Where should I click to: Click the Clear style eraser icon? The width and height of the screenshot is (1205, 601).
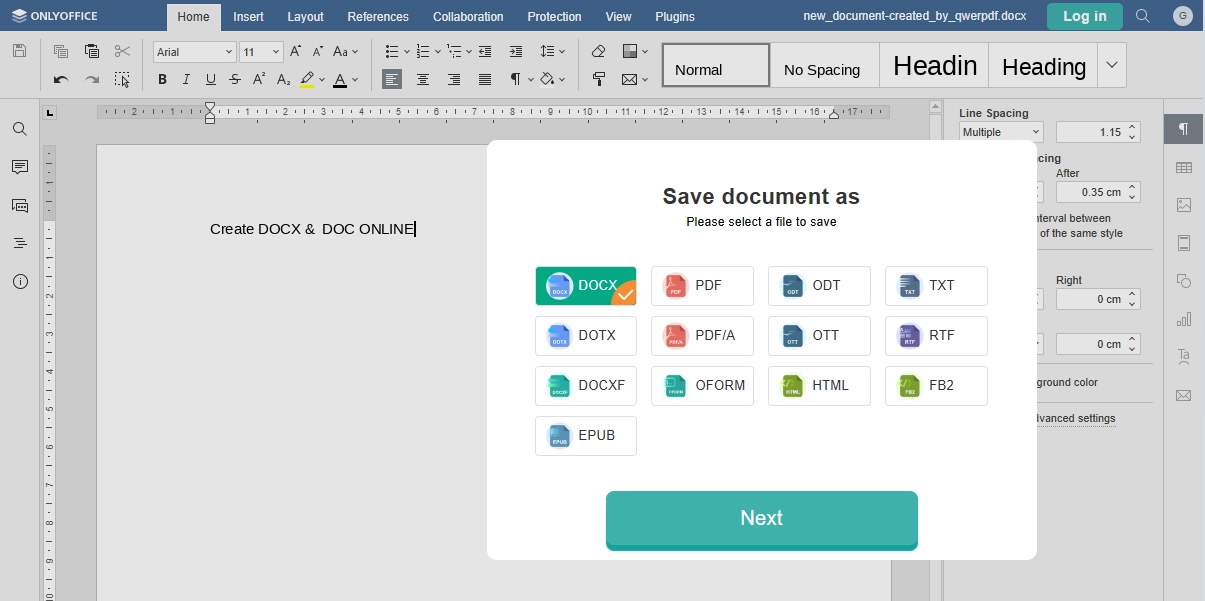click(598, 51)
